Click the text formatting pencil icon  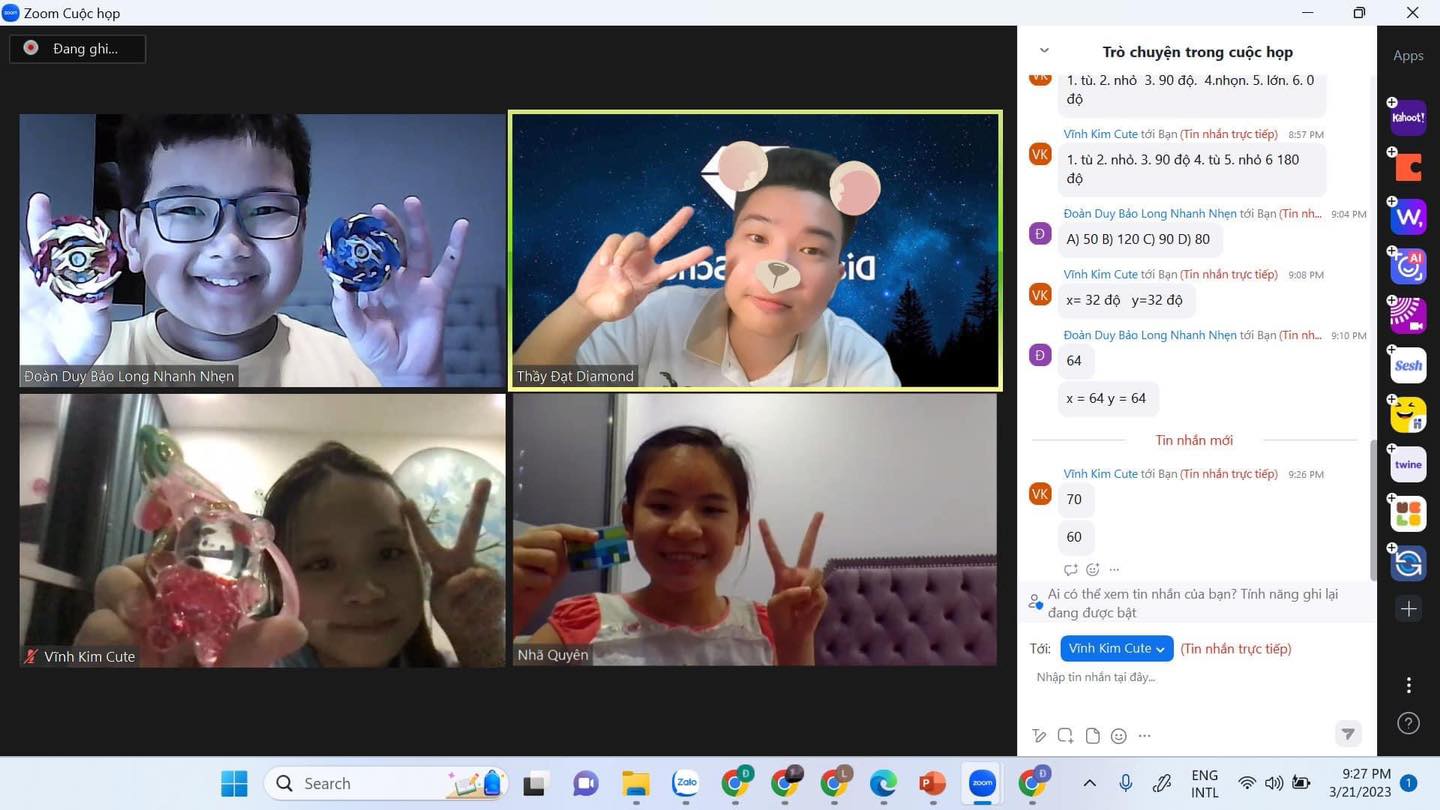[x=1039, y=736]
